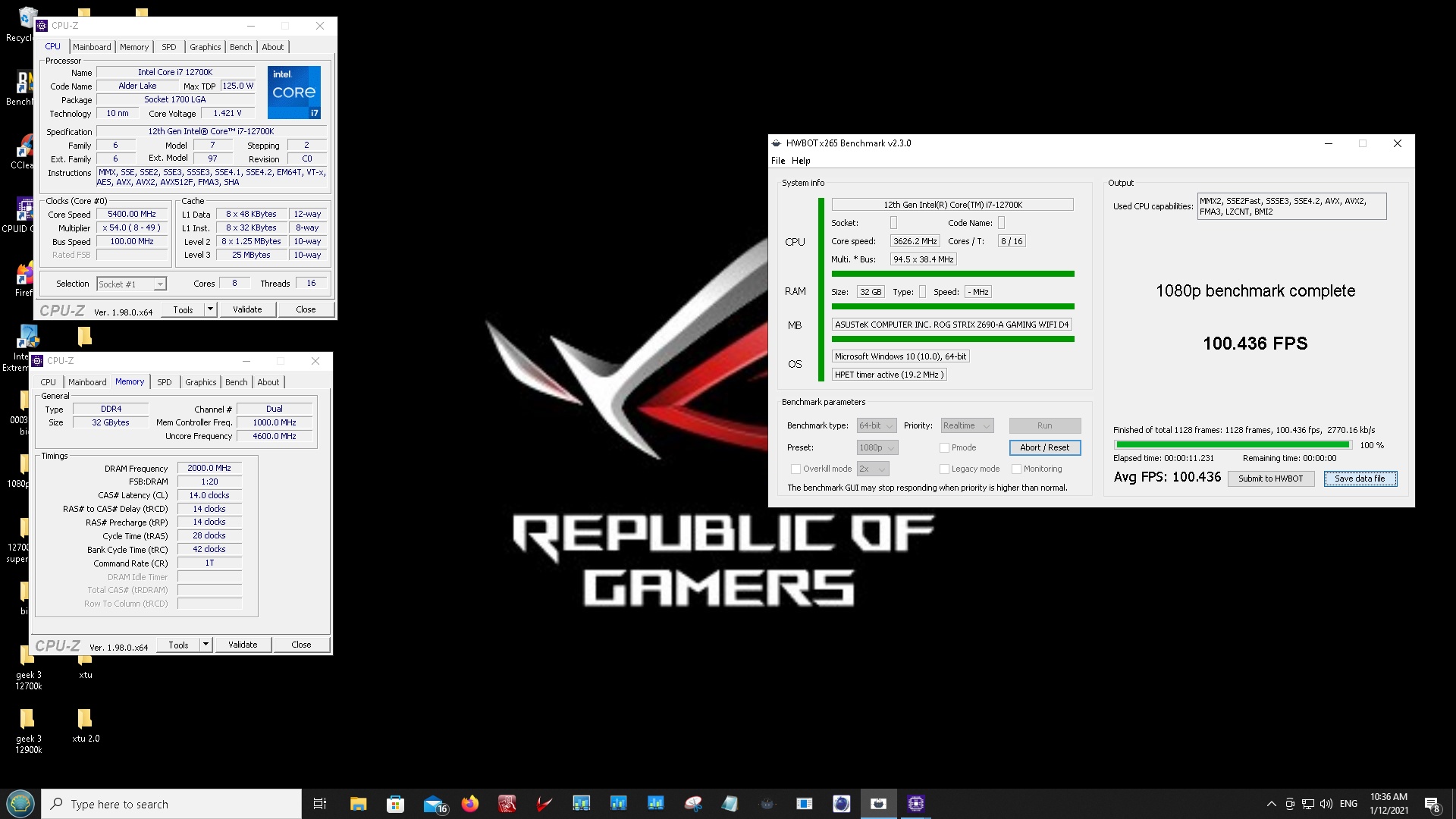Screen dimensions: 1456x819
Task: Open the dark sphere taskbar app icon
Action: 842,804
